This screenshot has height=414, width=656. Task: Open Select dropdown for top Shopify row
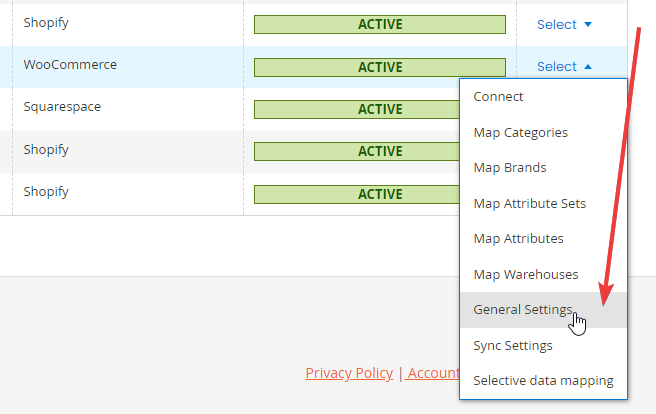pyautogui.click(x=564, y=25)
